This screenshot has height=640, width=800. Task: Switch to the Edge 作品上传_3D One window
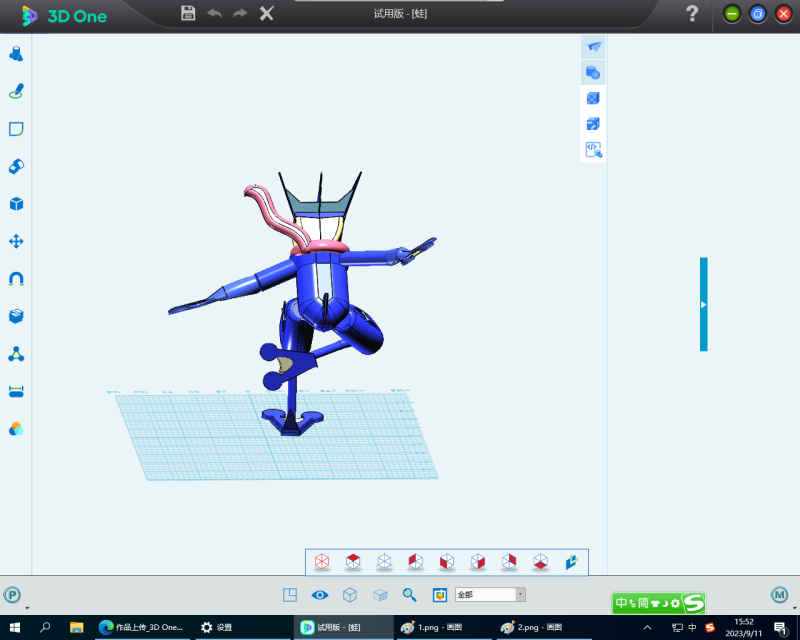[x=141, y=627]
